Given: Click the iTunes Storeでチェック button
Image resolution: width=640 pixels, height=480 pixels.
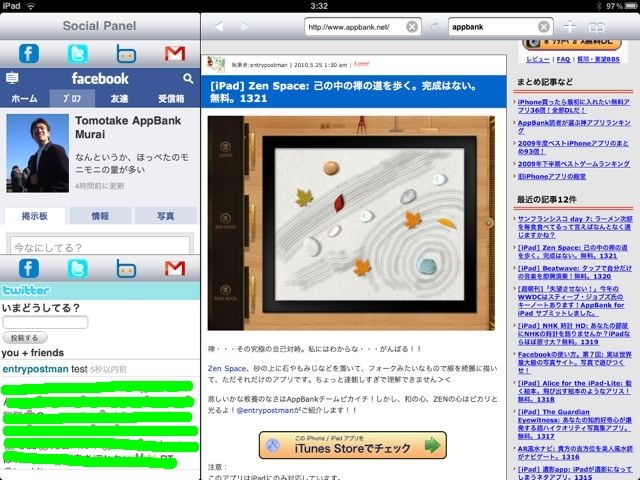Looking at the screenshot, I should (x=353, y=445).
